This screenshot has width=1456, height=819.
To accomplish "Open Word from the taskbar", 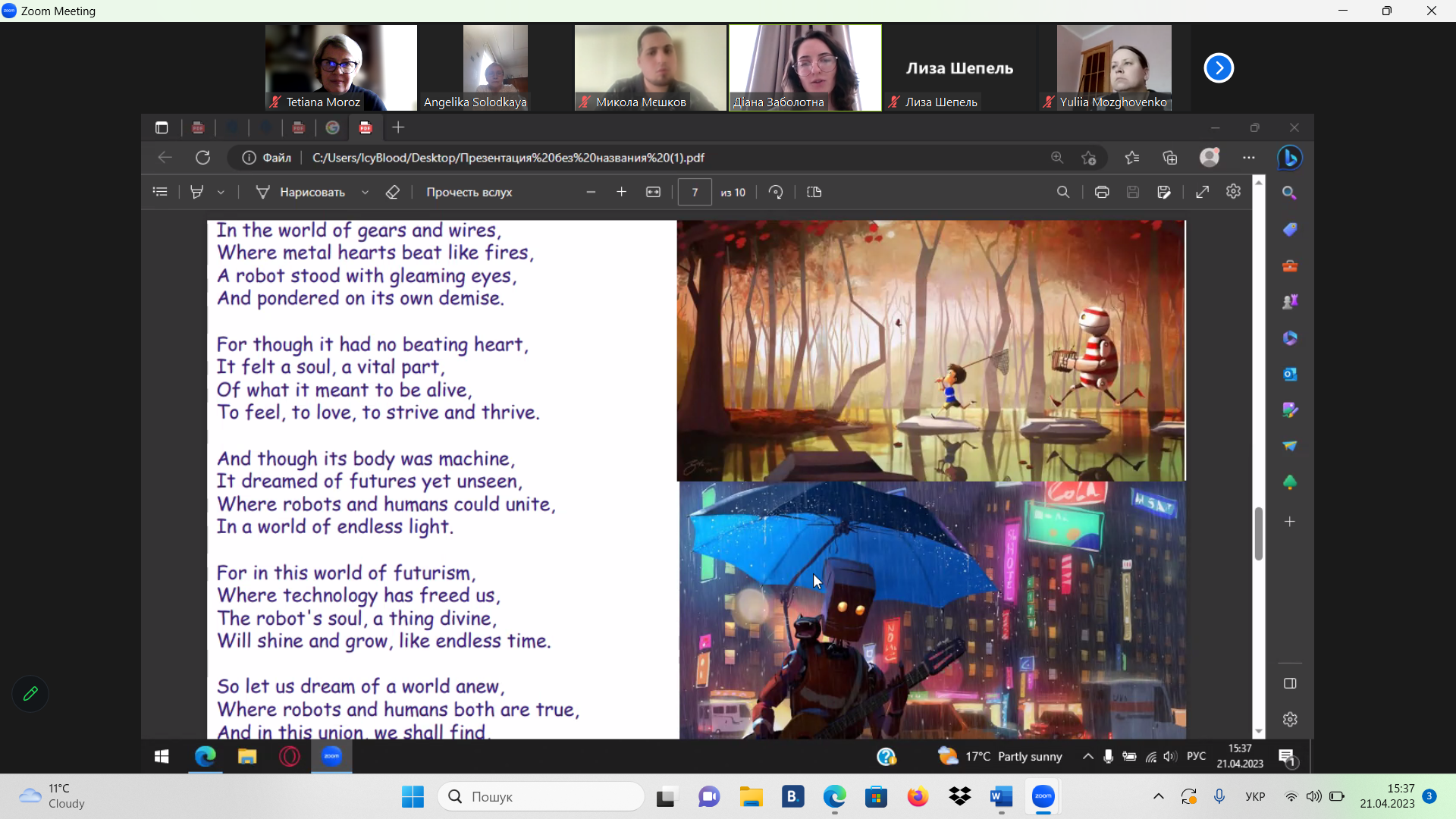I will (1001, 796).
